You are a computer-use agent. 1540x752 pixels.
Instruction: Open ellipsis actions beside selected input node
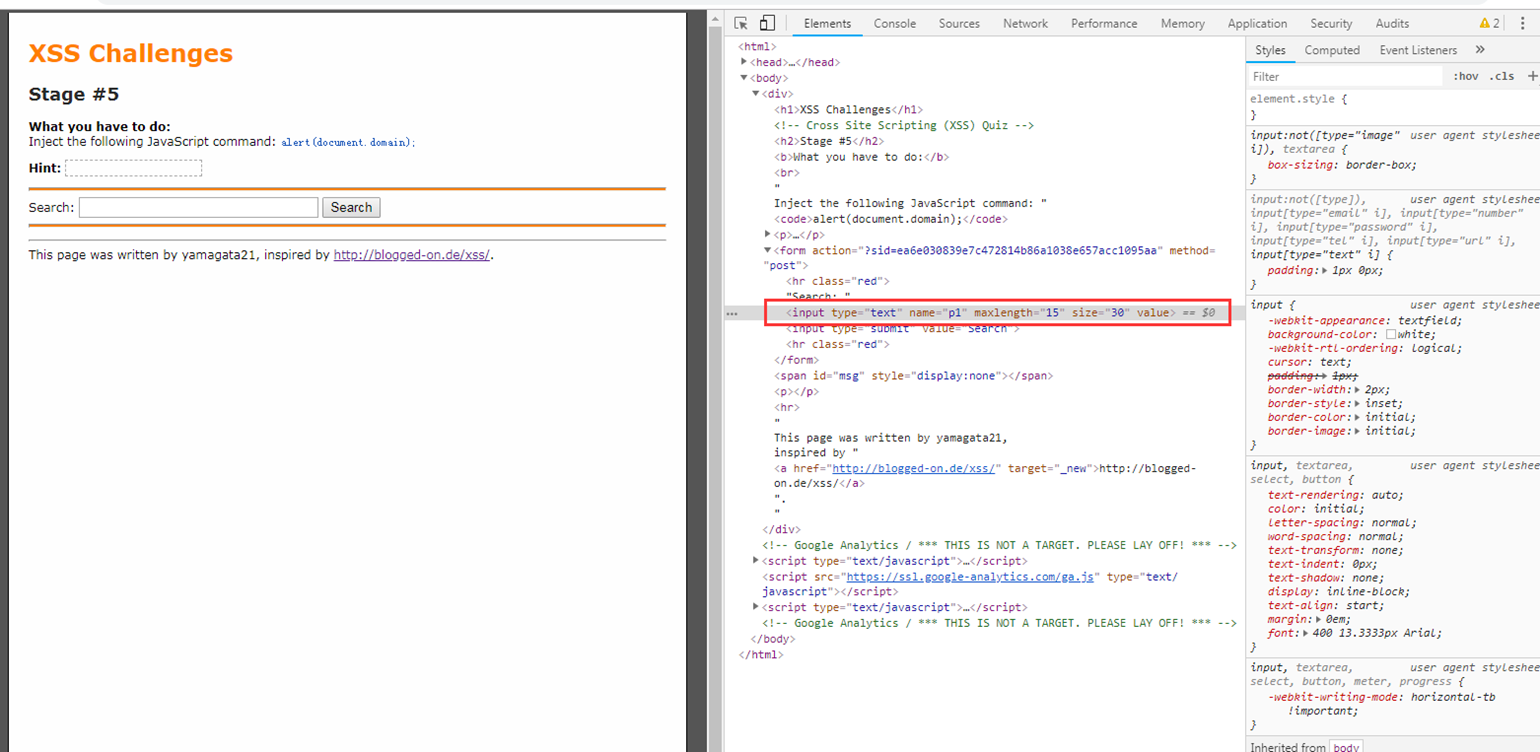732,313
